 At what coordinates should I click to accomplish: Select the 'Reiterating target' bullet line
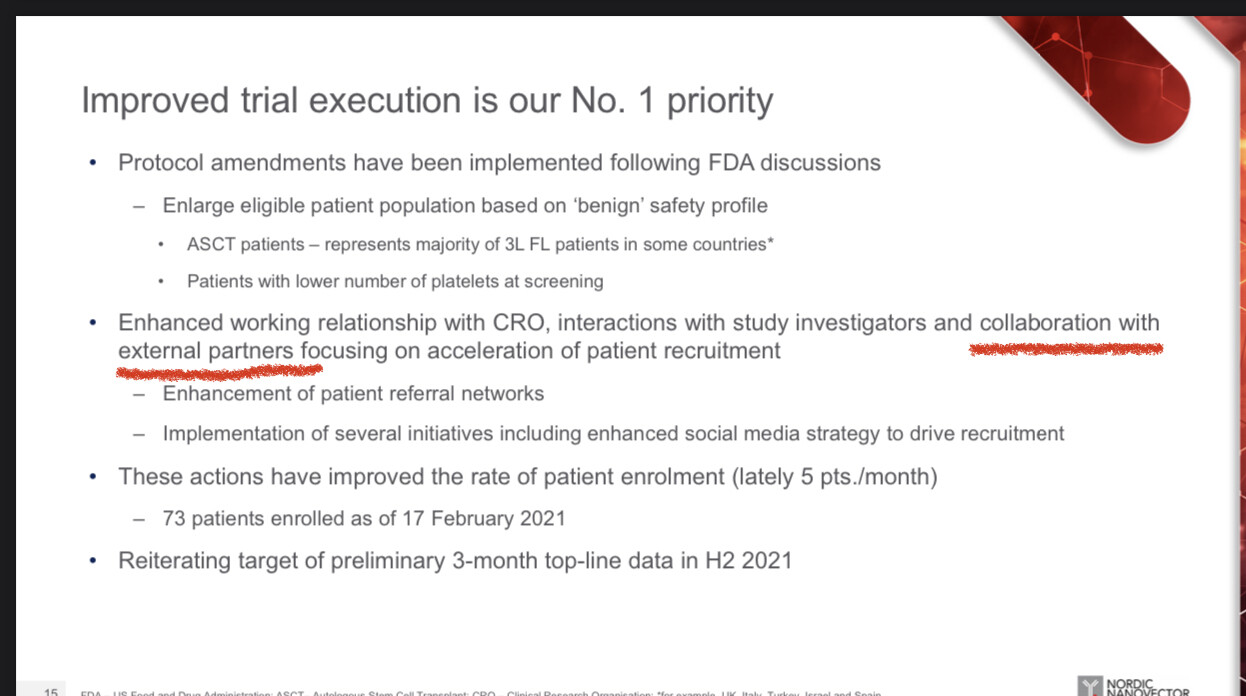click(x=455, y=560)
